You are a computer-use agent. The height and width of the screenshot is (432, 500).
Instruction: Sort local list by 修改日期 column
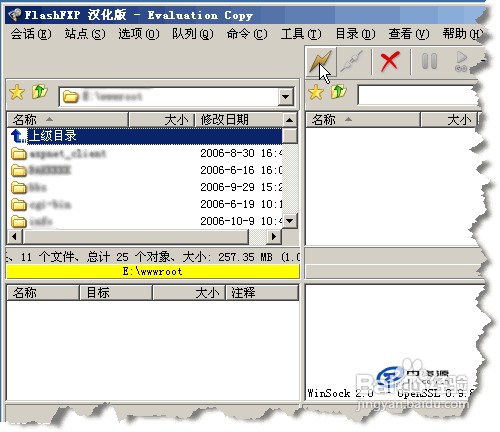(239, 120)
